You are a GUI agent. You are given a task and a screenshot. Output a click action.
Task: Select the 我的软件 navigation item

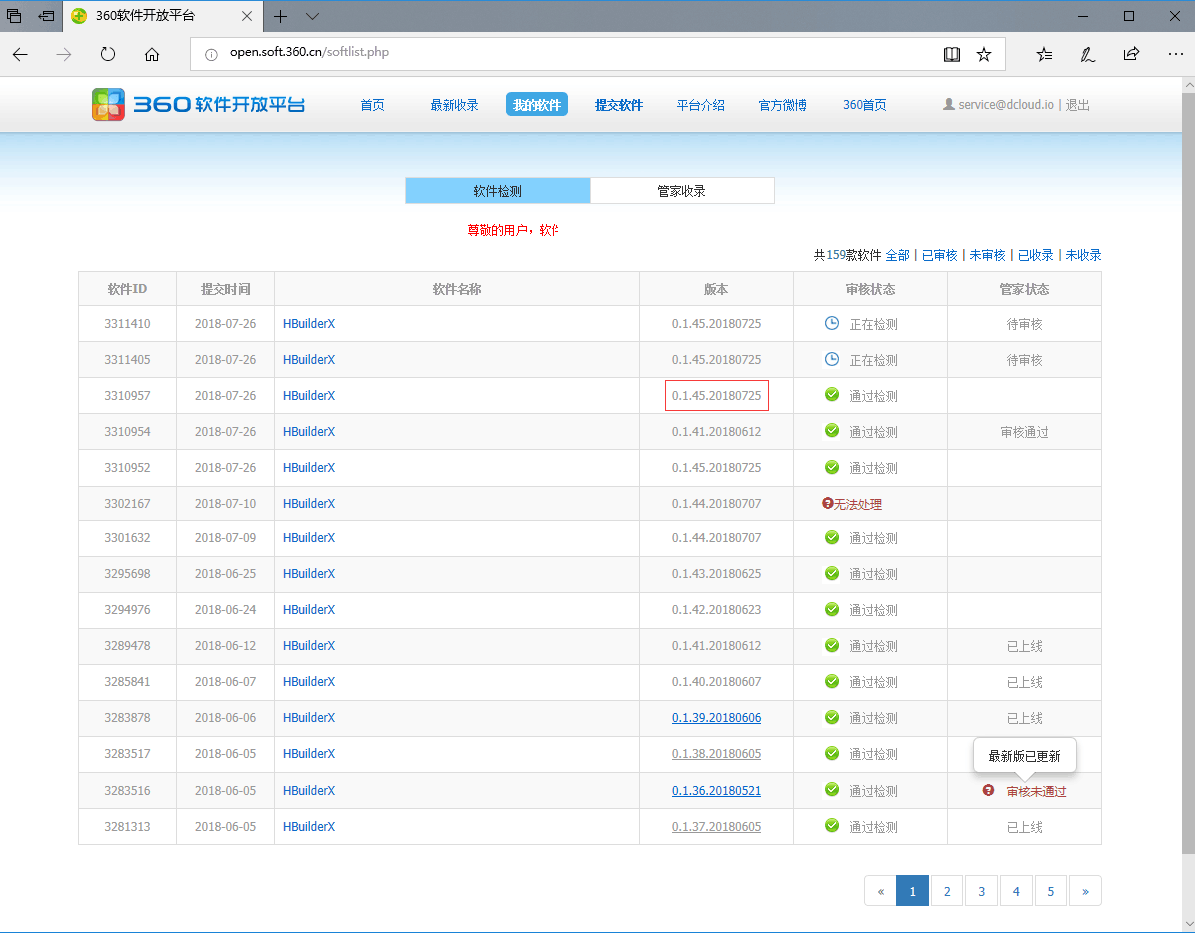click(537, 105)
